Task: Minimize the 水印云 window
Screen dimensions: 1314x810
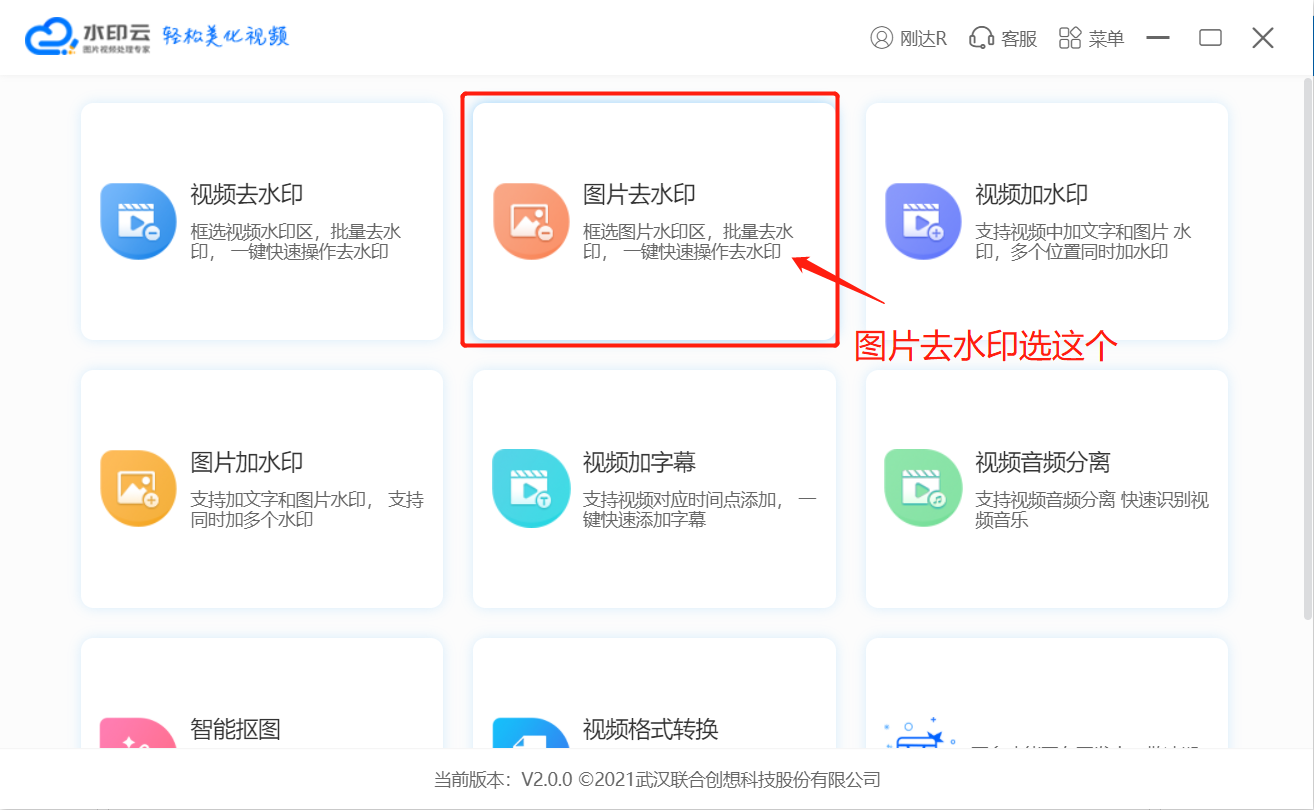Action: point(1158,38)
